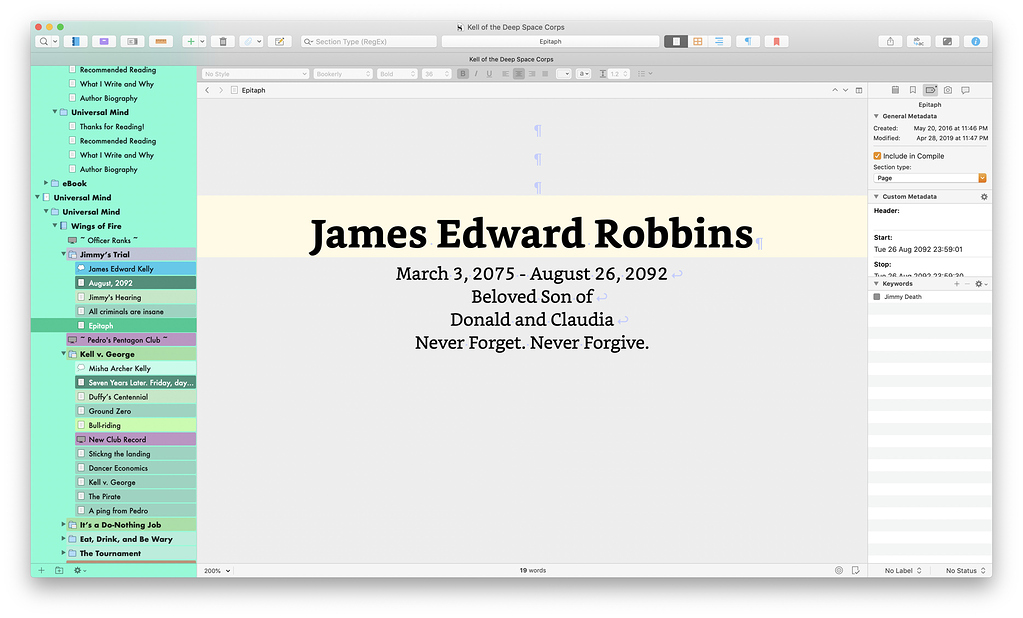Move the current document to Trash
The image size is (1023, 618).
(222, 41)
